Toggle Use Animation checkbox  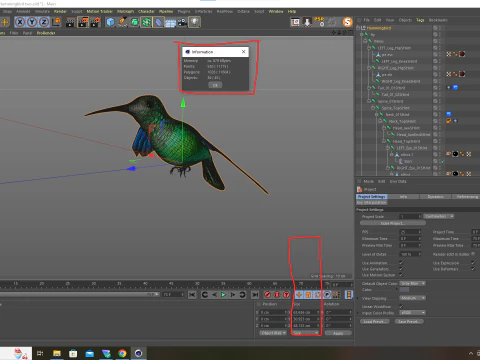pyautogui.click(x=401, y=263)
